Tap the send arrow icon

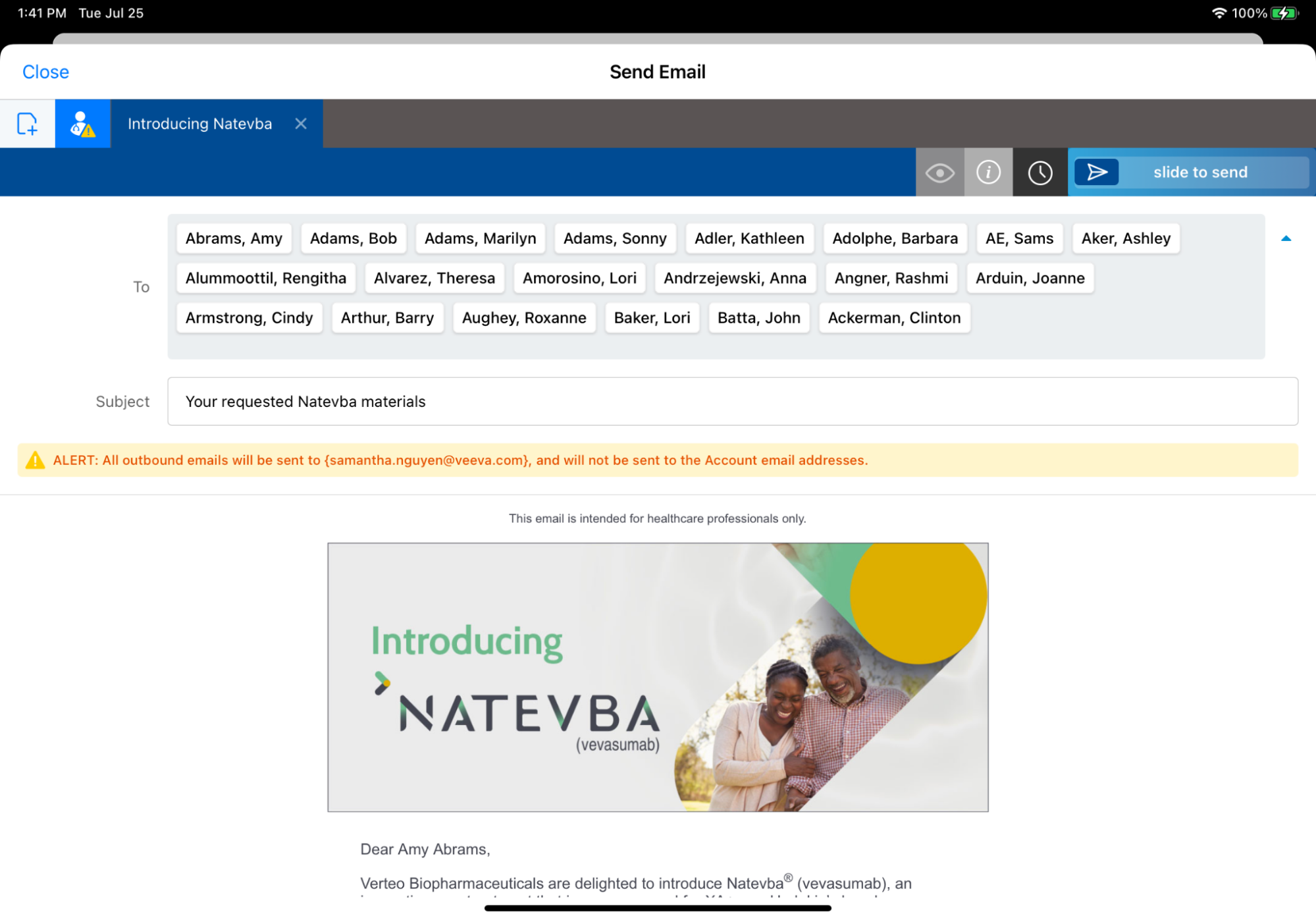point(1096,173)
